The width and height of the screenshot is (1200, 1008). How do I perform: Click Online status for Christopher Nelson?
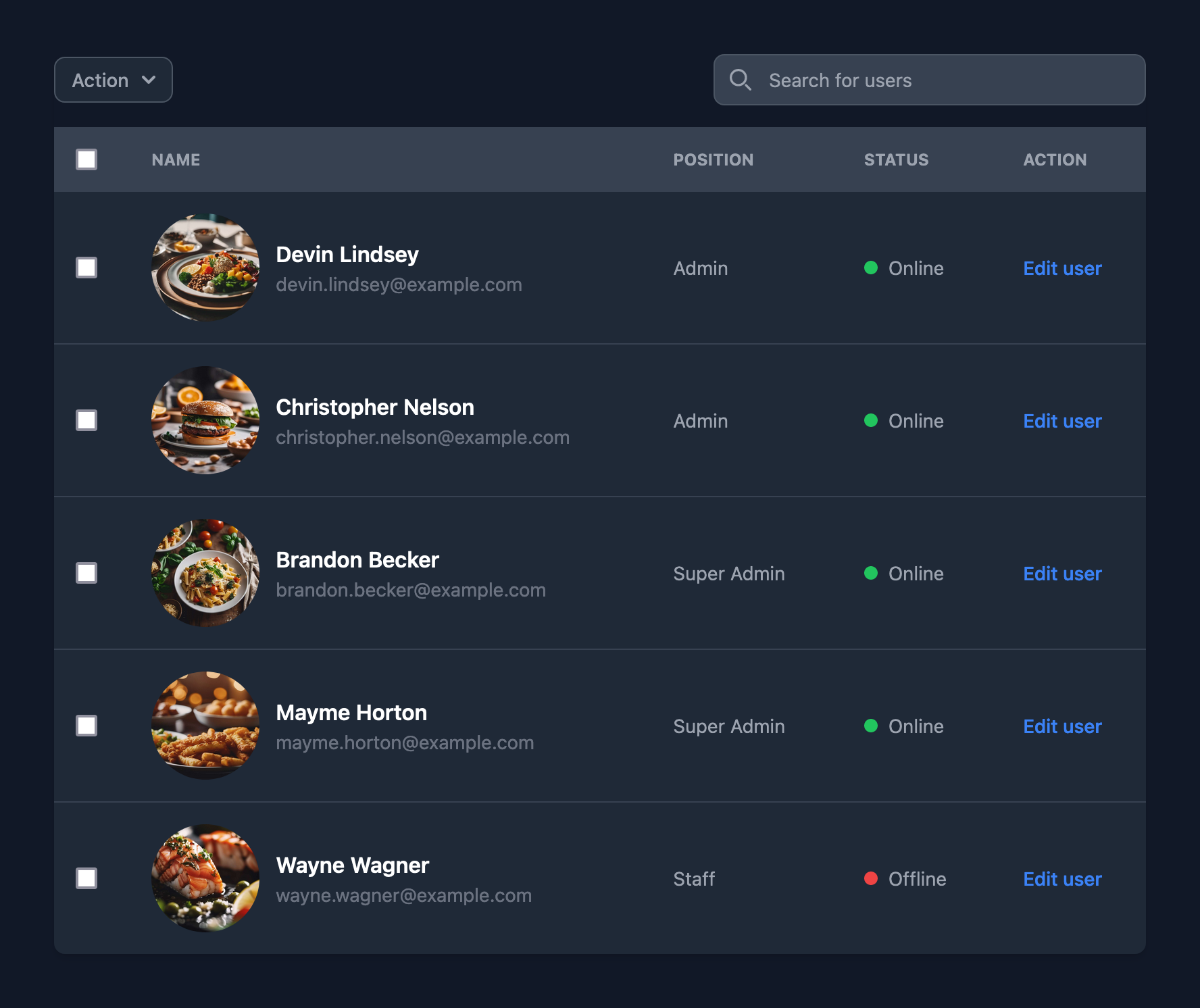click(904, 421)
